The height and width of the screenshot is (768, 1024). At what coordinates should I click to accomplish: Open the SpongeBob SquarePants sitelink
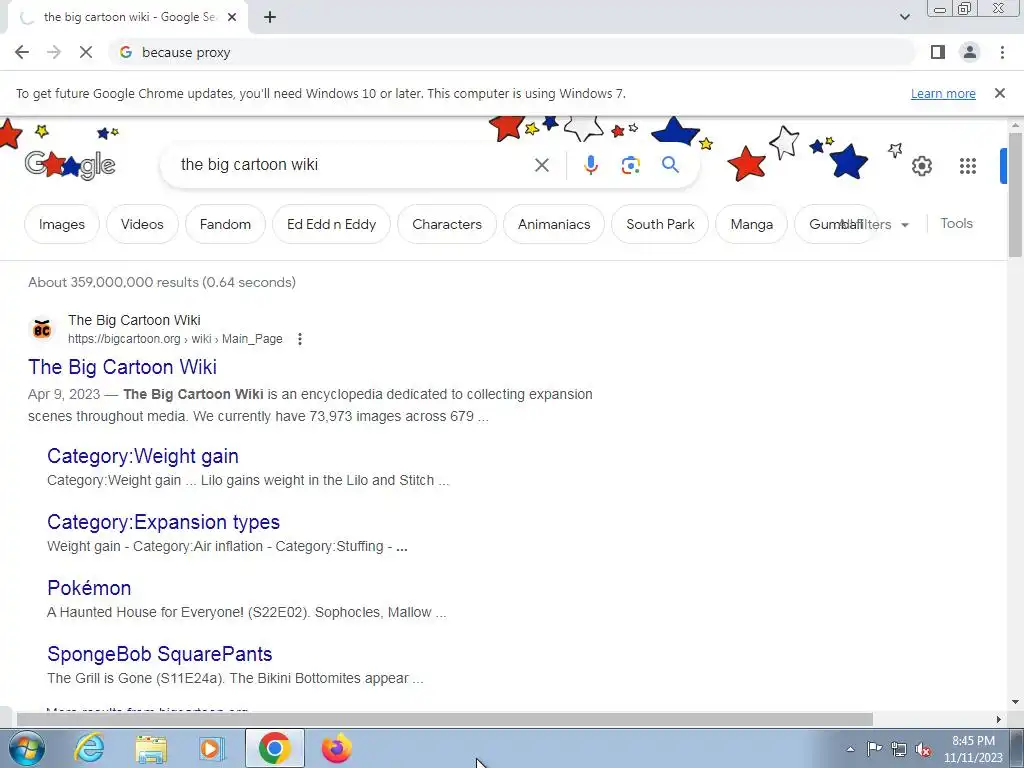click(159, 654)
